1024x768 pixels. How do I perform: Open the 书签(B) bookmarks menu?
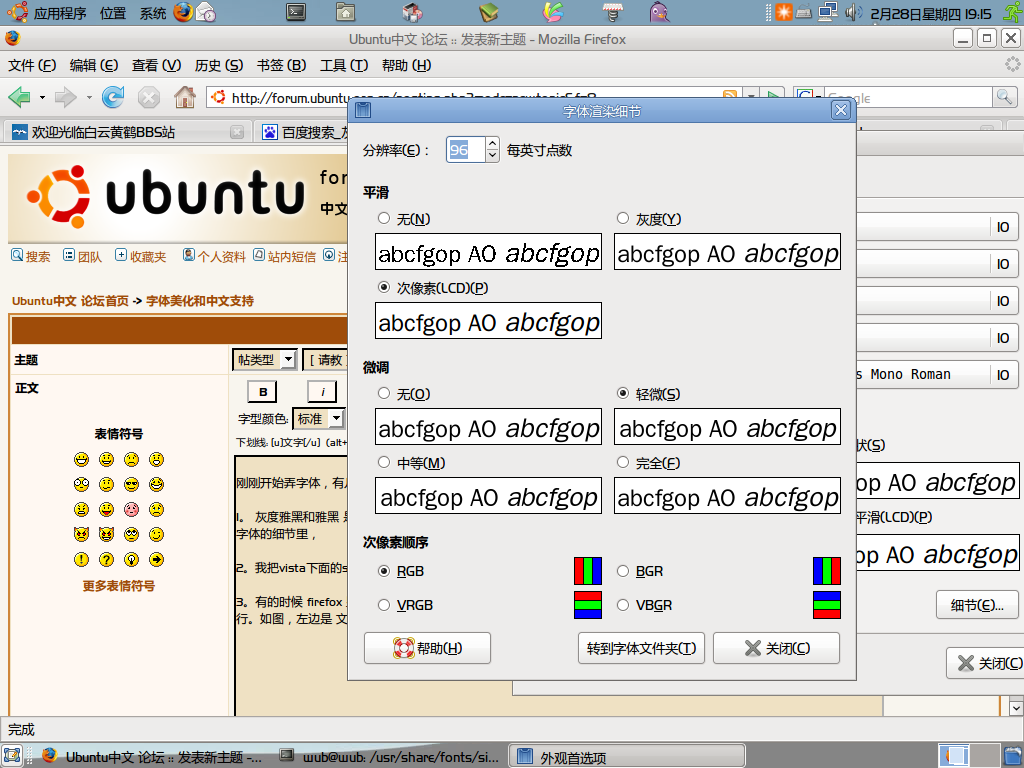(x=281, y=65)
